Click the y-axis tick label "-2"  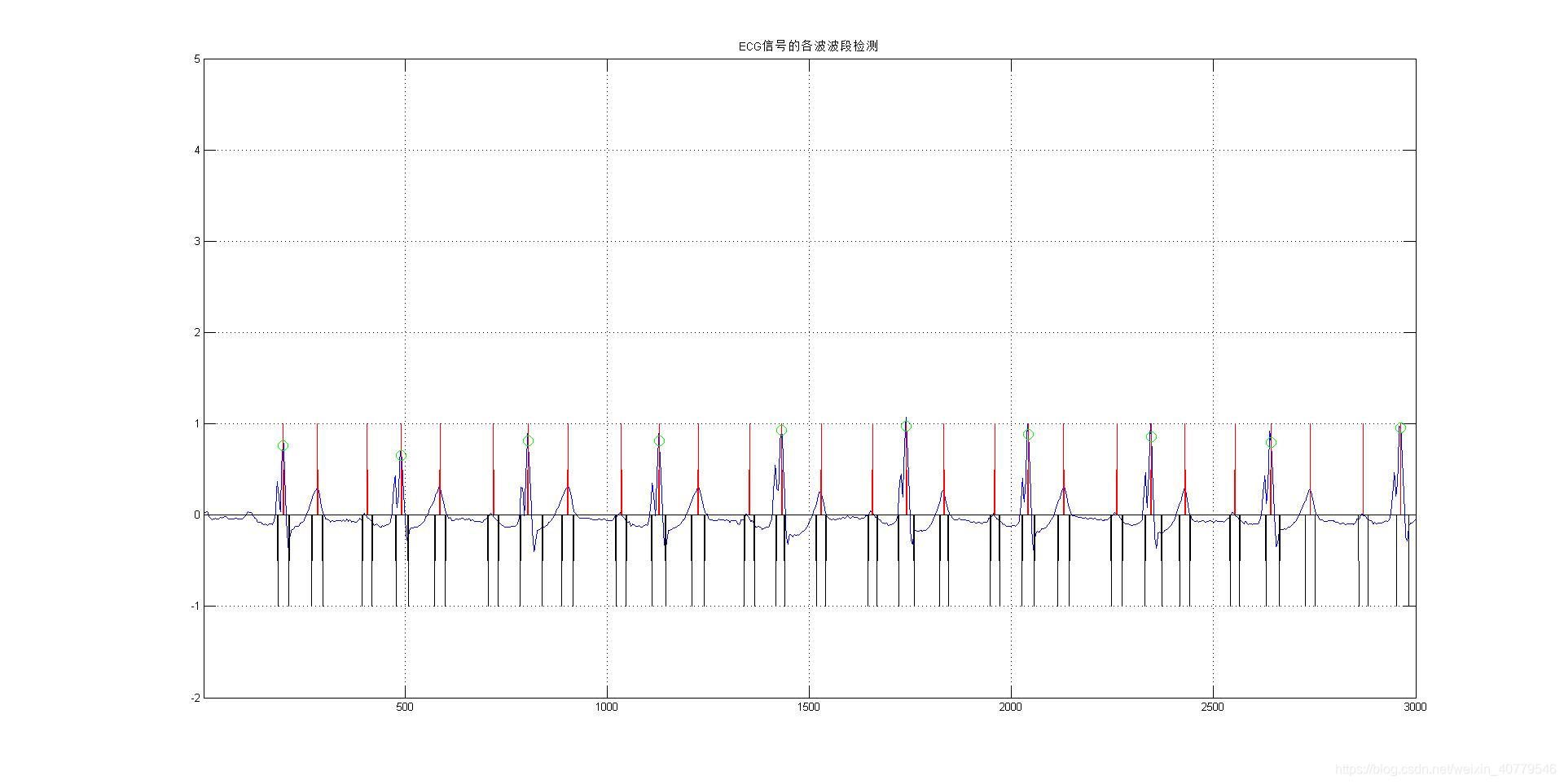[195, 698]
